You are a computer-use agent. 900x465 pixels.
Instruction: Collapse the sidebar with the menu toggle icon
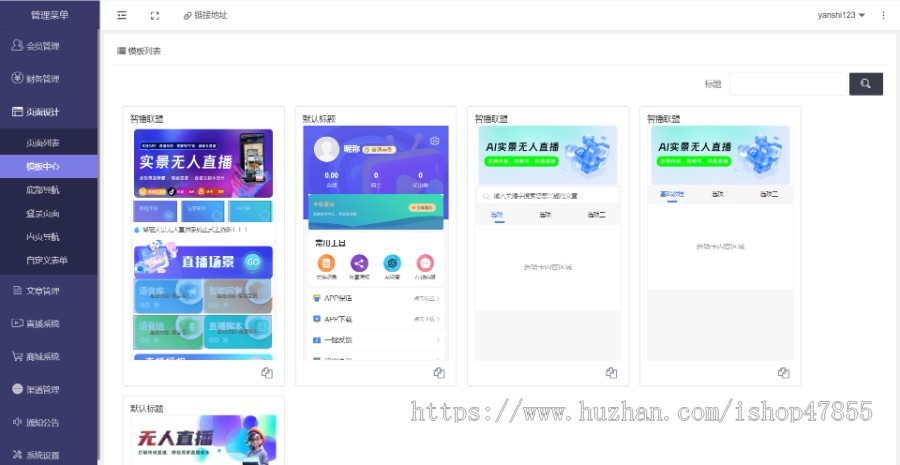coord(122,16)
